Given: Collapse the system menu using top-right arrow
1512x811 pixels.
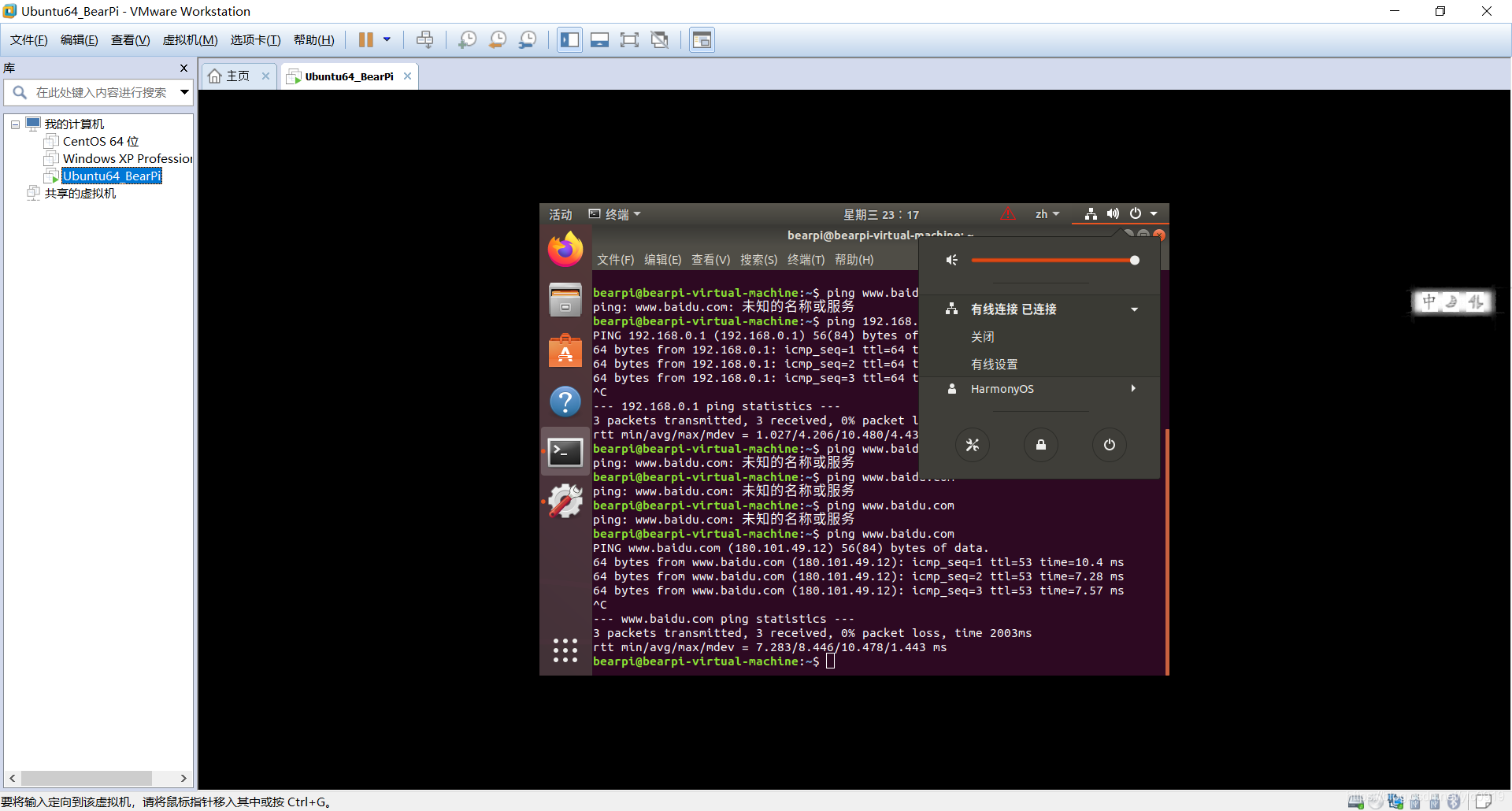Looking at the screenshot, I should point(1154,214).
